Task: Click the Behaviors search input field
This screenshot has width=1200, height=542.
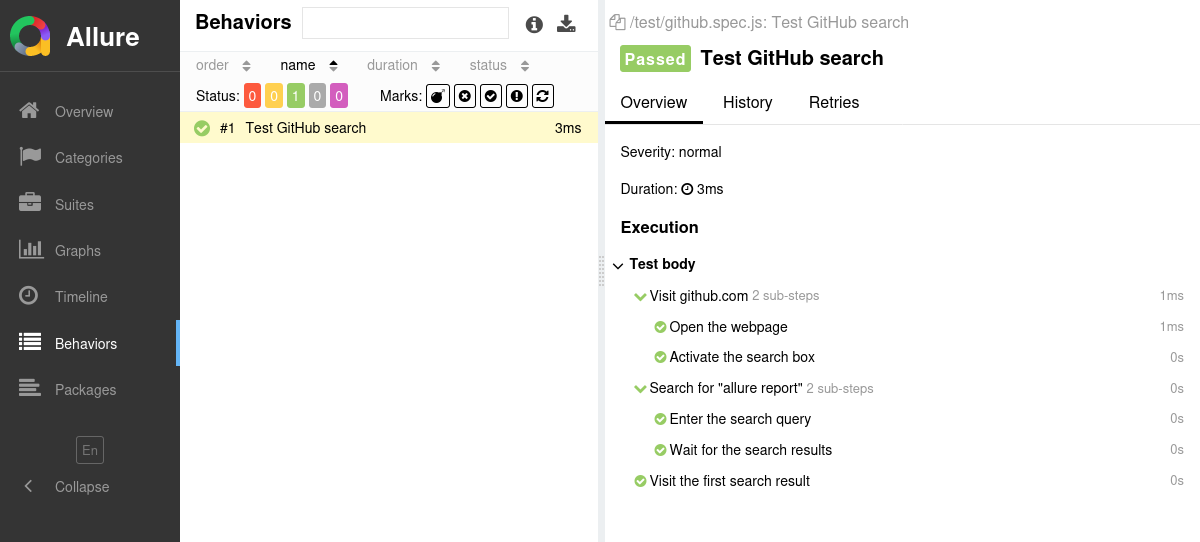Action: tap(405, 23)
